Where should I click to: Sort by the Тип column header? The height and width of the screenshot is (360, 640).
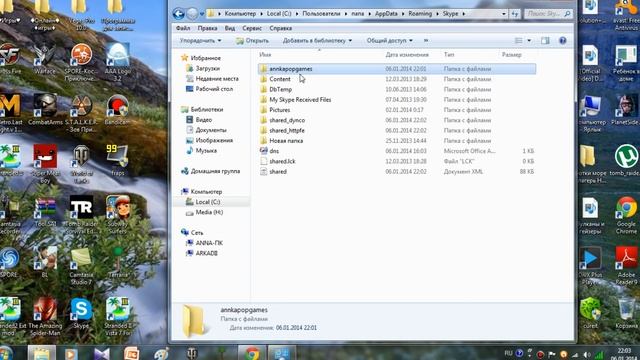coord(449,55)
